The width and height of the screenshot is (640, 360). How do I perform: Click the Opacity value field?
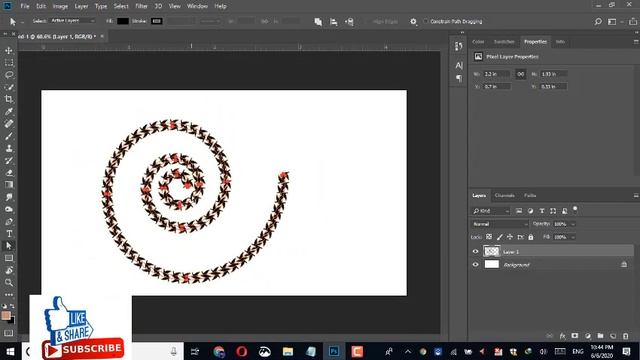tap(561, 224)
